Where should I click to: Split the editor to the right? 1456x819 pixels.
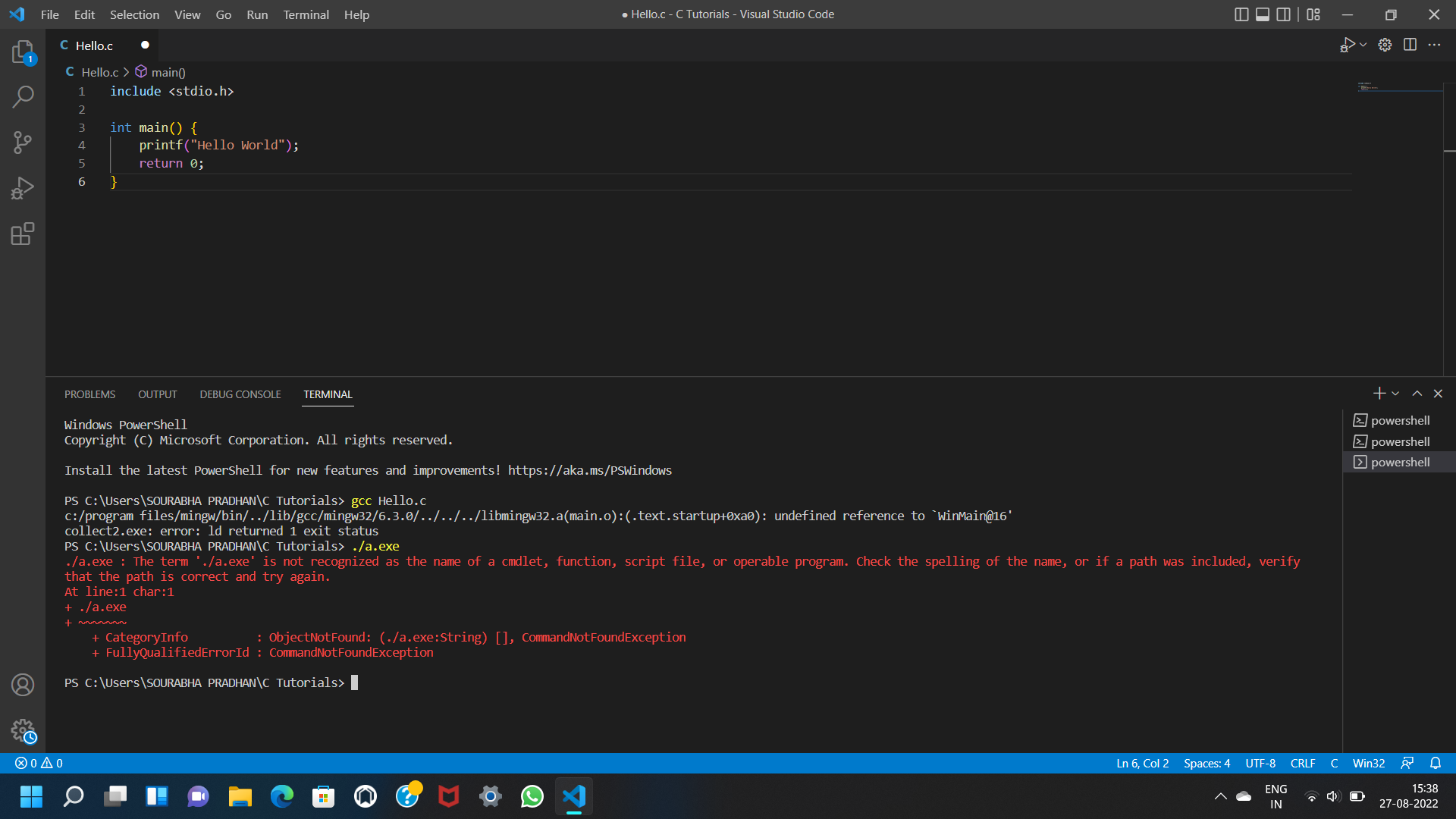pyautogui.click(x=1410, y=45)
